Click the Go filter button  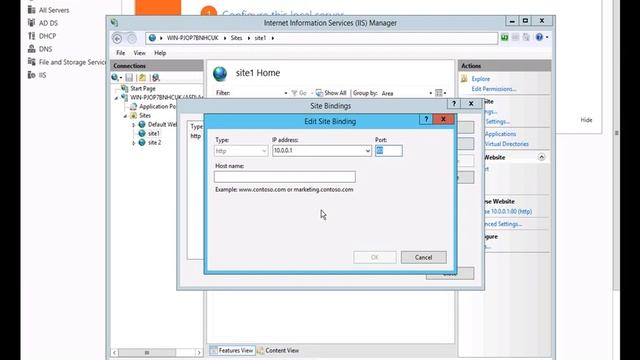tap(299, 93)
